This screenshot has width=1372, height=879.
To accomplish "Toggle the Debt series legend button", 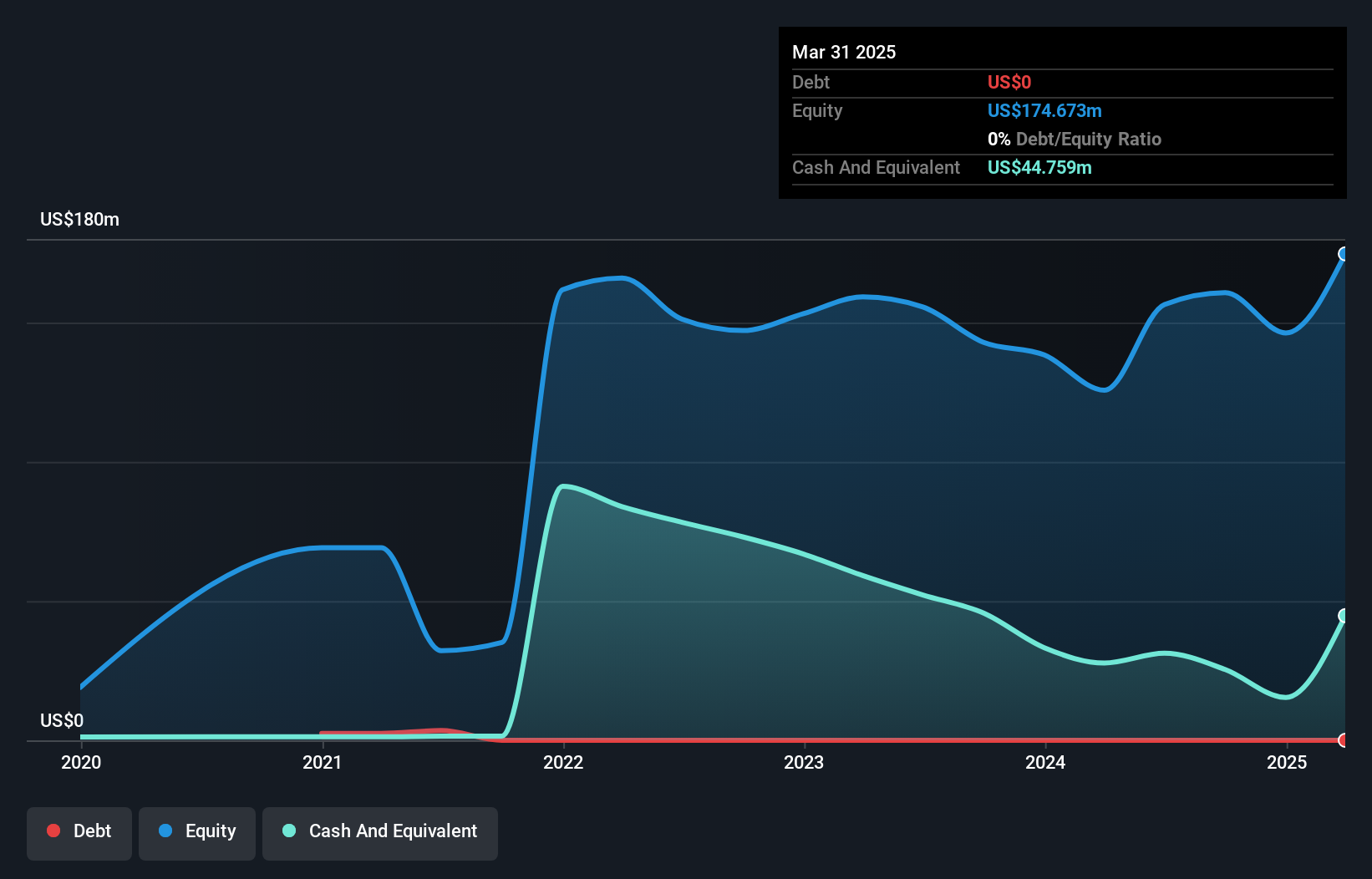I will point(79,833).
